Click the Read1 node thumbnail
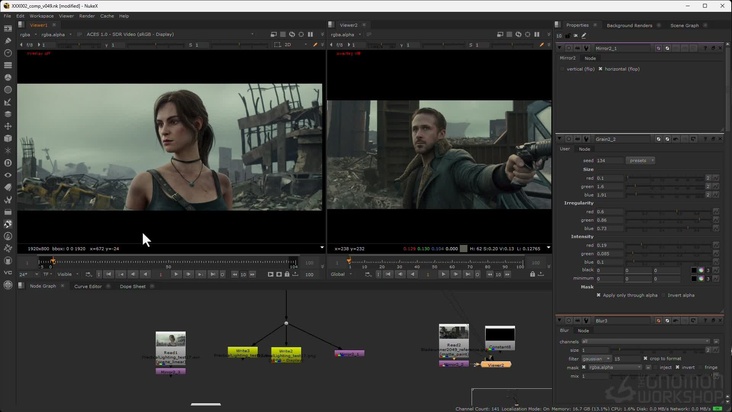Viewport: 732px width, 412px height. [x=170, y=341]
